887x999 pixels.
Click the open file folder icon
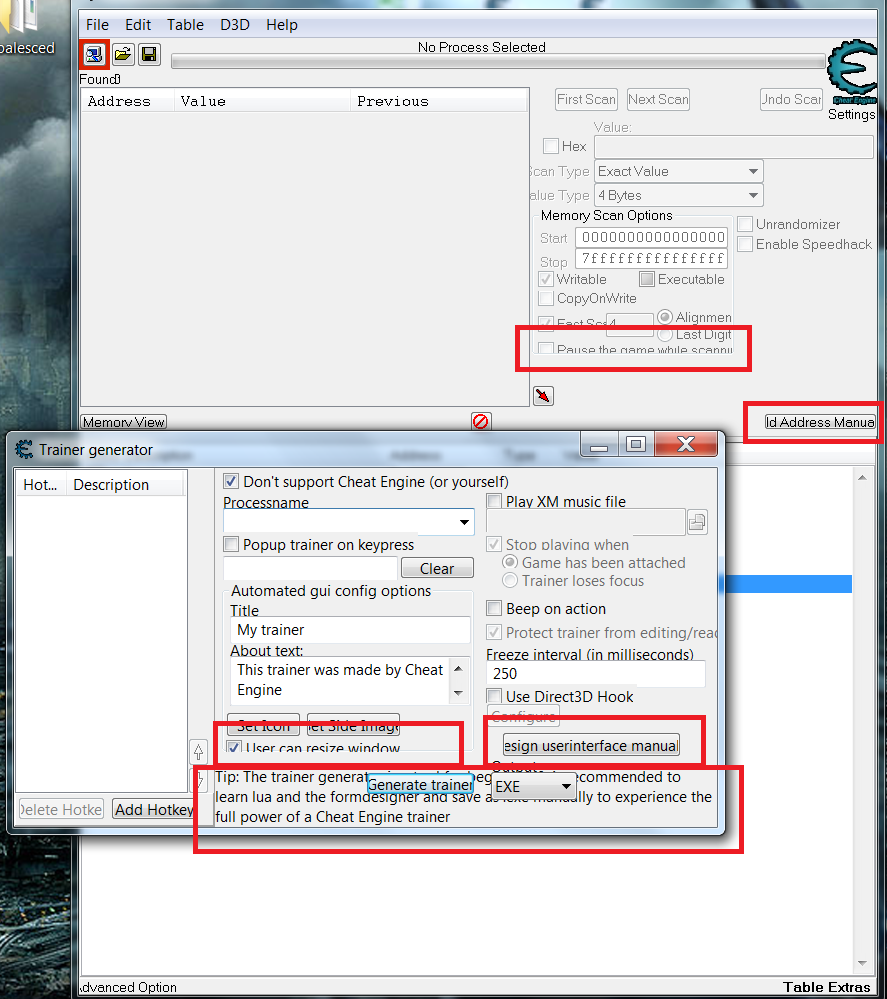point(123,55)
